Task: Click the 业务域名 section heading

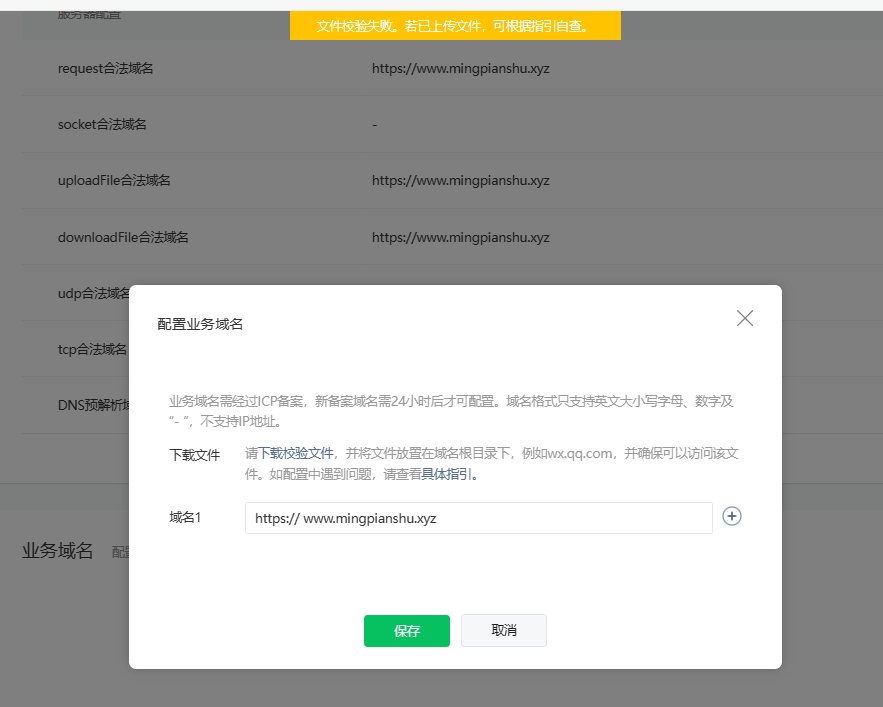Action: tap(57, 550)
